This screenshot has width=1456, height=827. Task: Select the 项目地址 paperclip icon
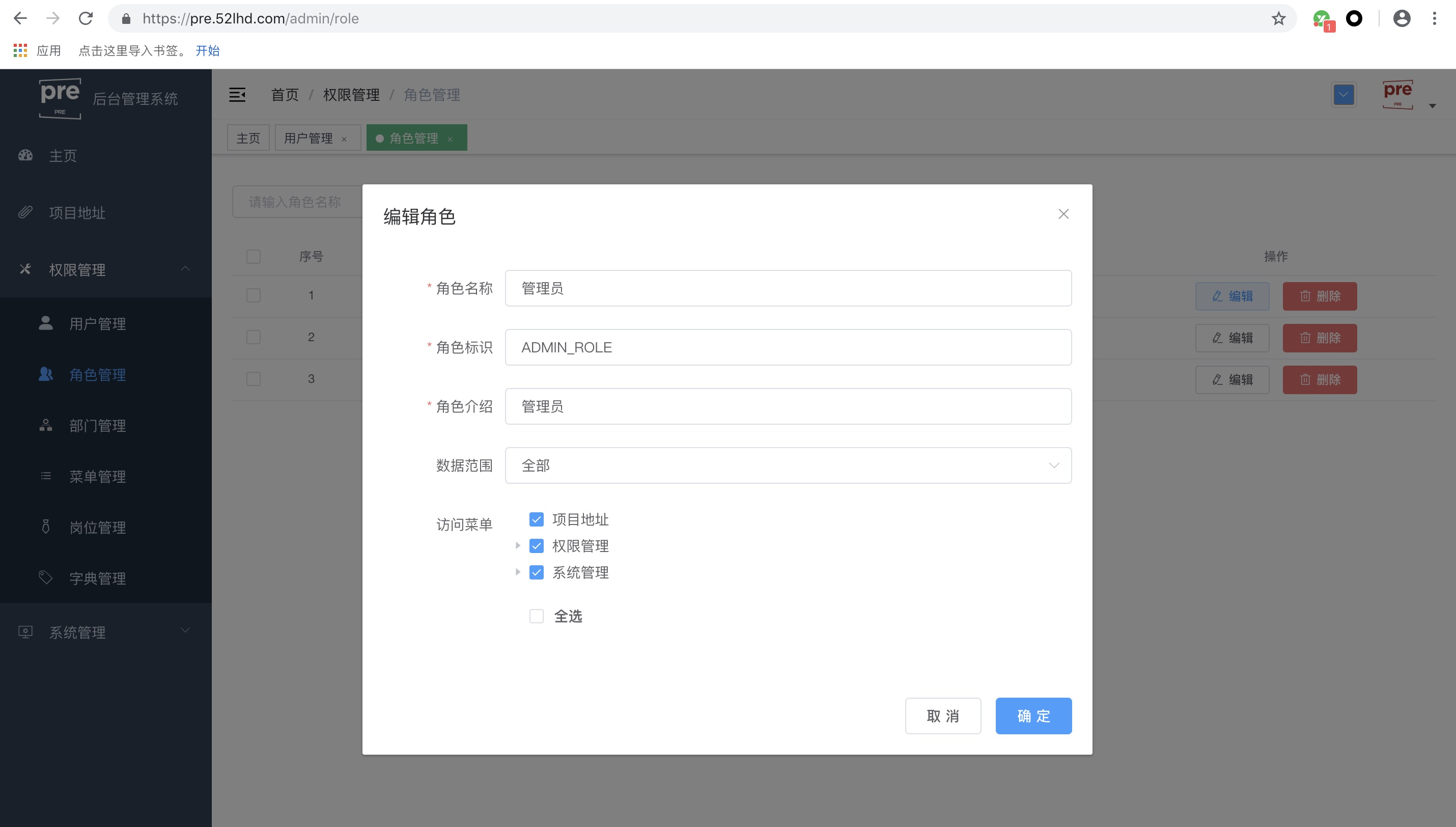tap(25, 212)
